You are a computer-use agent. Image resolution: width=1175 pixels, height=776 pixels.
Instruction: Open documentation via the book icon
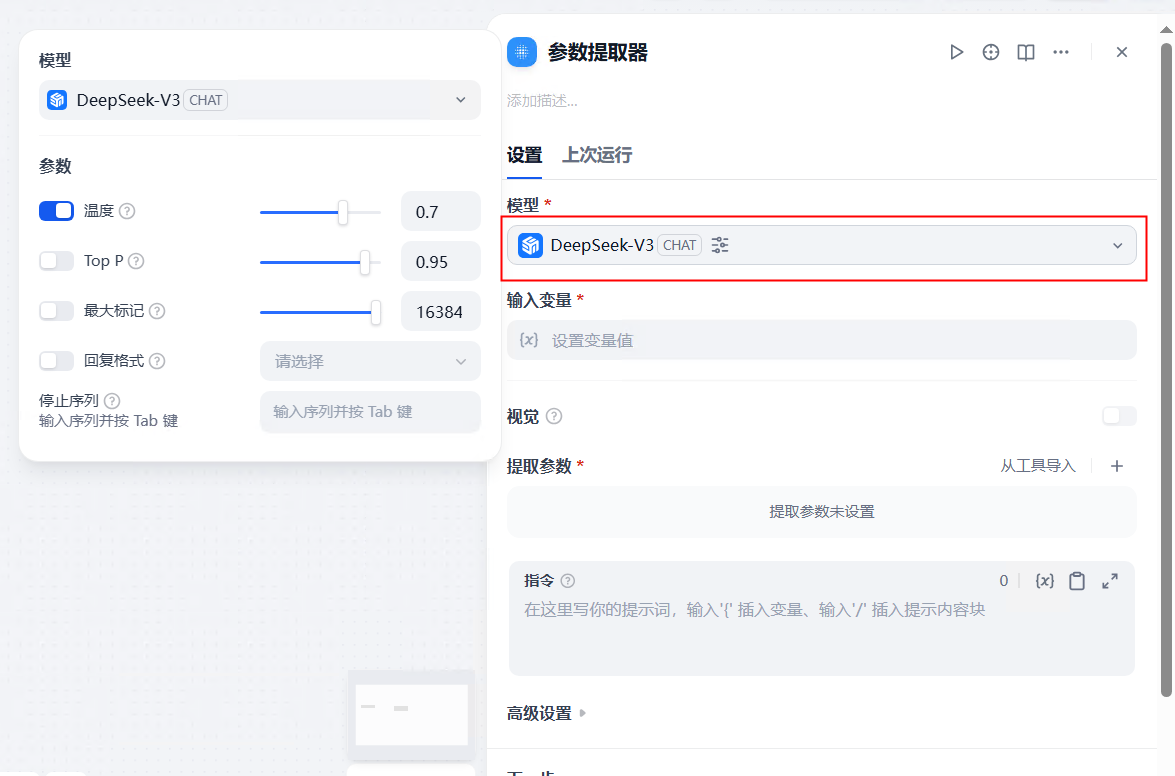point(1025,51)
